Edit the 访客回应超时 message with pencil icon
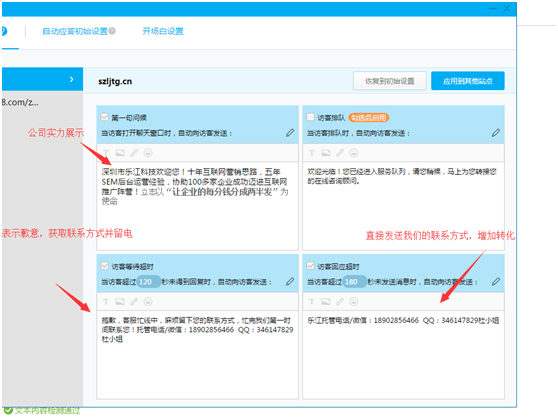The width and height of the screenshot is (558, 420). click(496, 282)
